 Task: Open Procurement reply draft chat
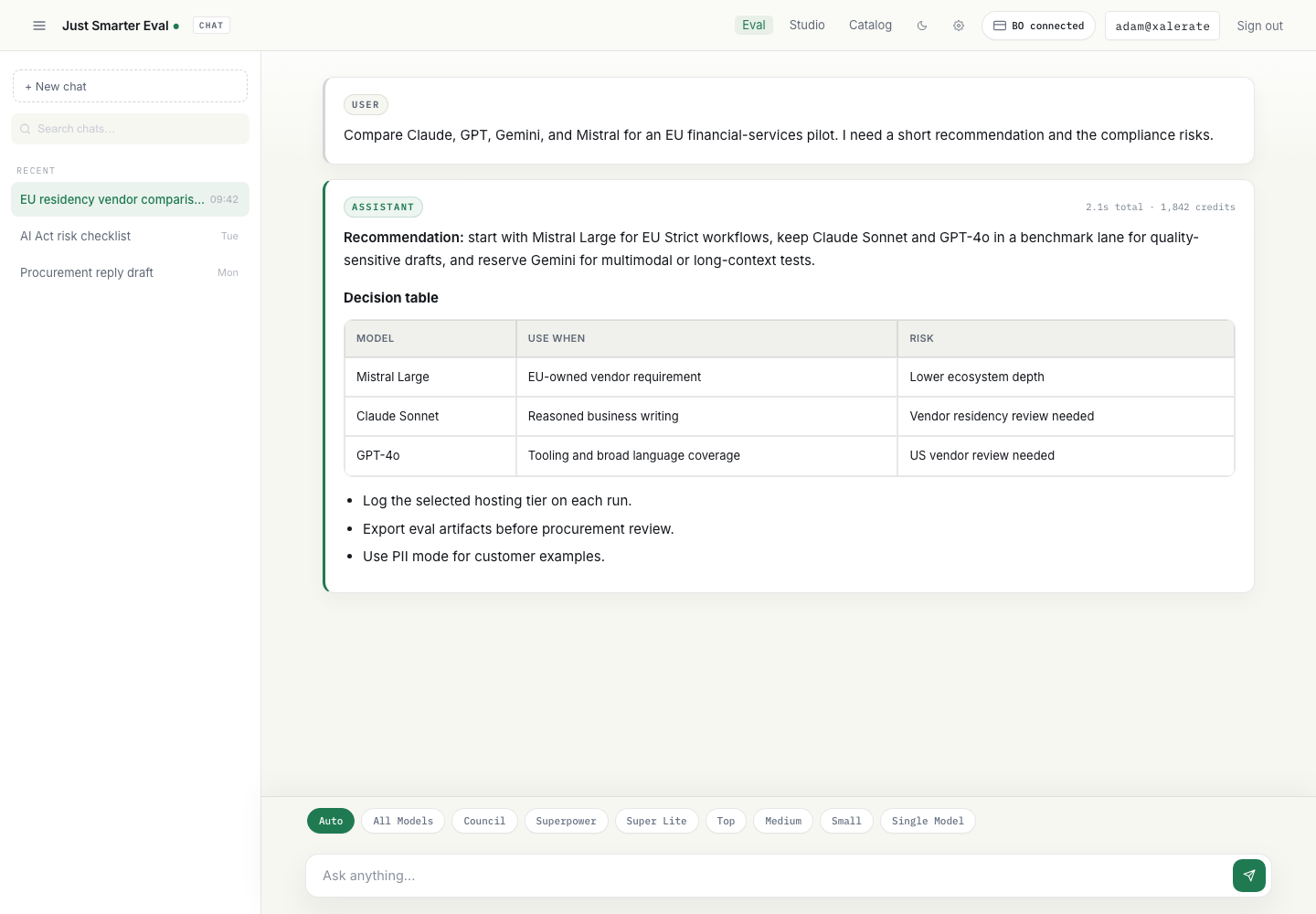[130, 272]
